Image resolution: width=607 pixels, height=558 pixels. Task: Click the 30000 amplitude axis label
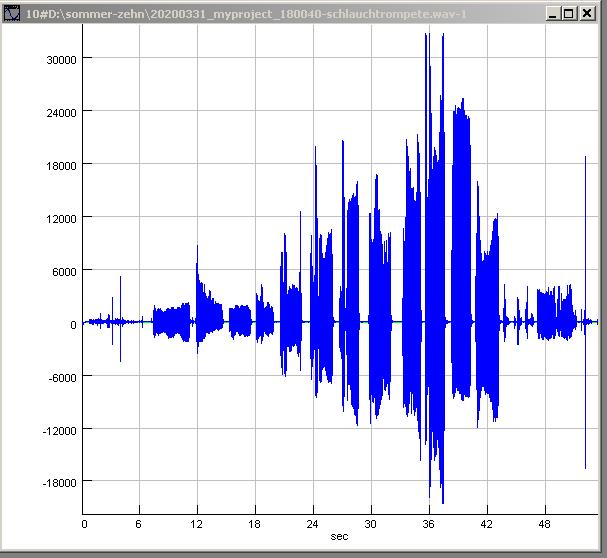[48, 58]
